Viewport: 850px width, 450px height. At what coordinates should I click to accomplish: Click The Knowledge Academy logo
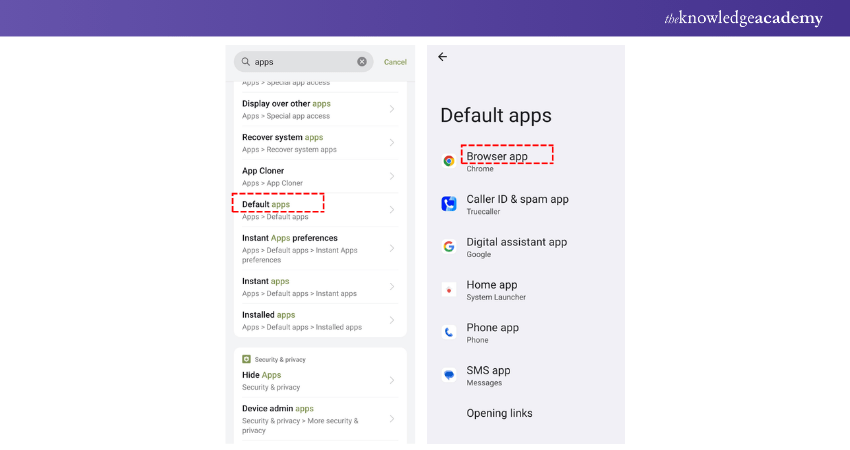[743, 18]
